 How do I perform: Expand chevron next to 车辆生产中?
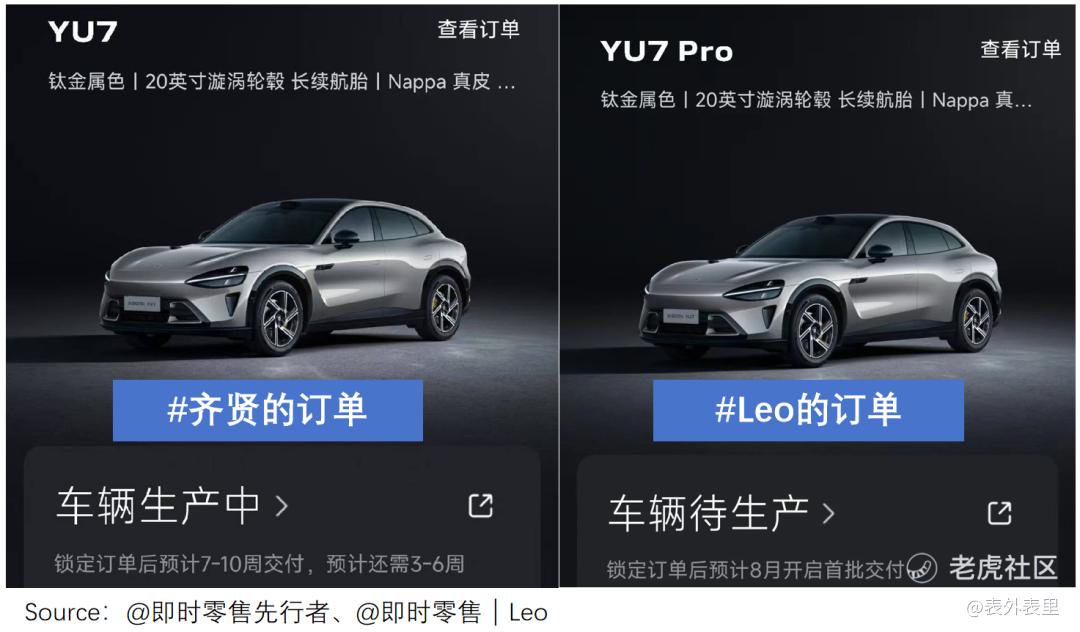pos(281,507)
